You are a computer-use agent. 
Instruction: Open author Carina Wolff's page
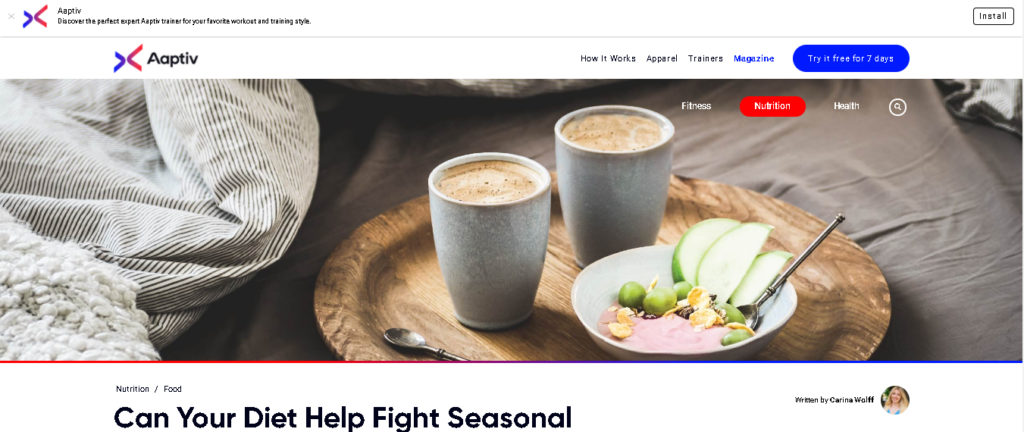(852, 400)
